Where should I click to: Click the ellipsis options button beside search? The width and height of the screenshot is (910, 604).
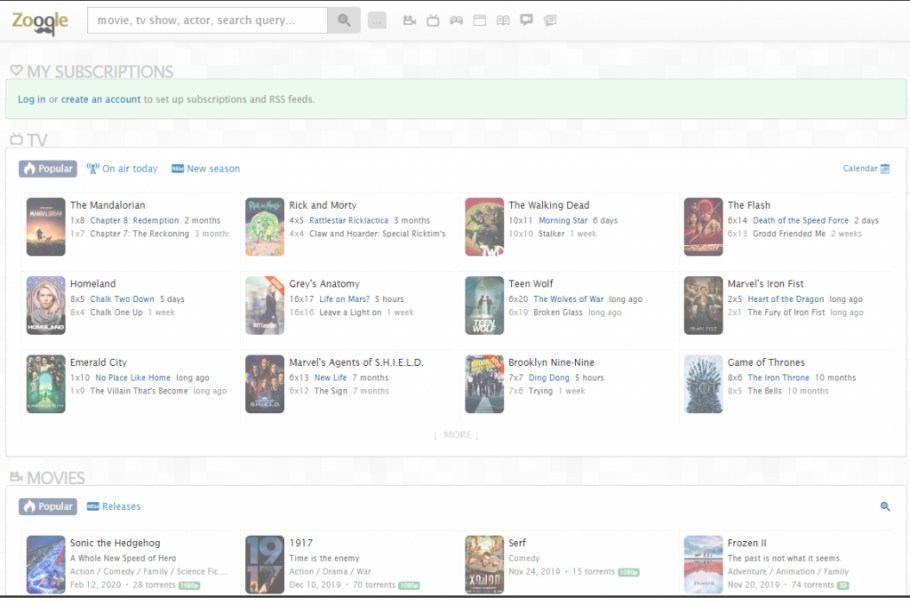click(x=377, y=21)
